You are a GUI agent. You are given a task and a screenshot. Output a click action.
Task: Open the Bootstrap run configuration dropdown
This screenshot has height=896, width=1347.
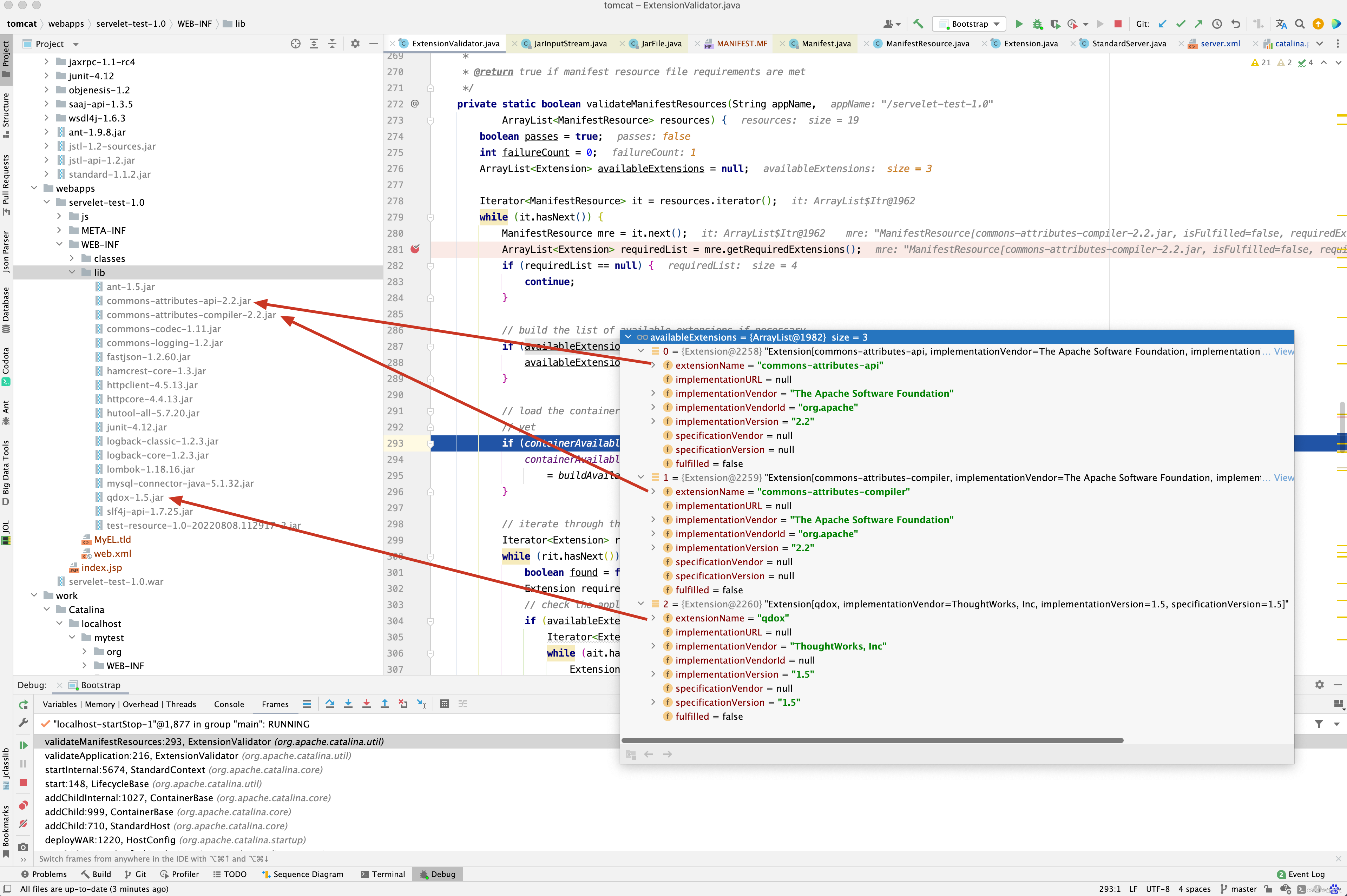[x=970, y=24]
